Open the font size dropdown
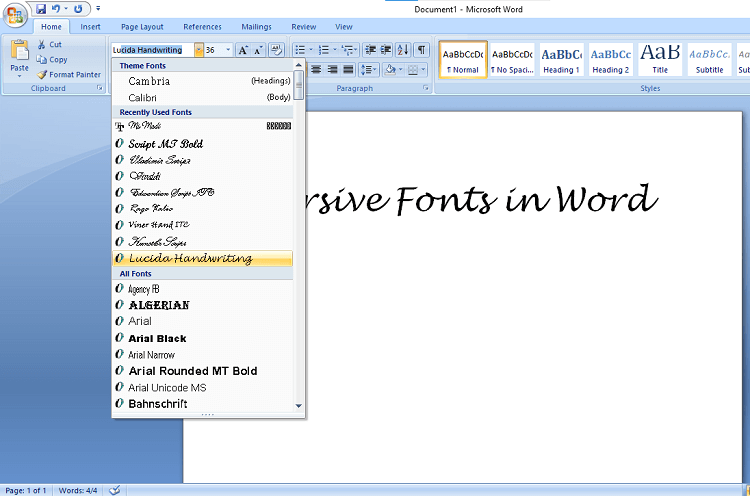750x496 pixels. pyautogui.click(x=228, y=50)
